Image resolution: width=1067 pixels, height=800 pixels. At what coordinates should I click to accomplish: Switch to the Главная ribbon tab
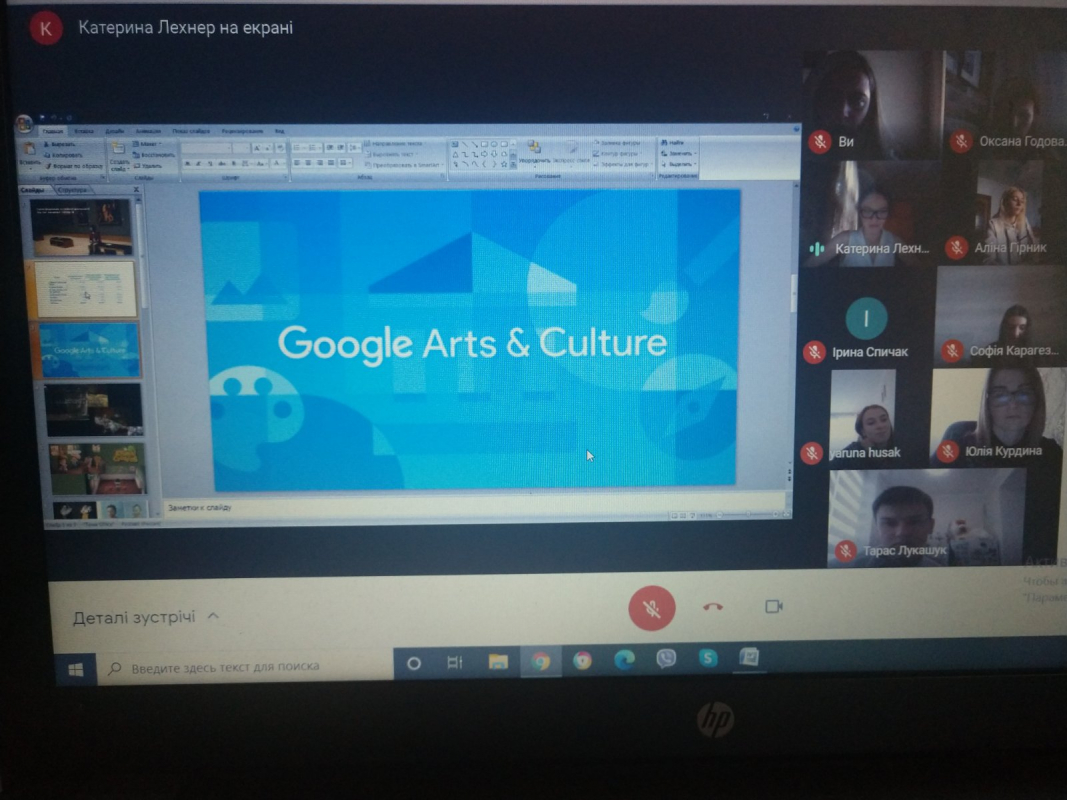tap(52, 131)
